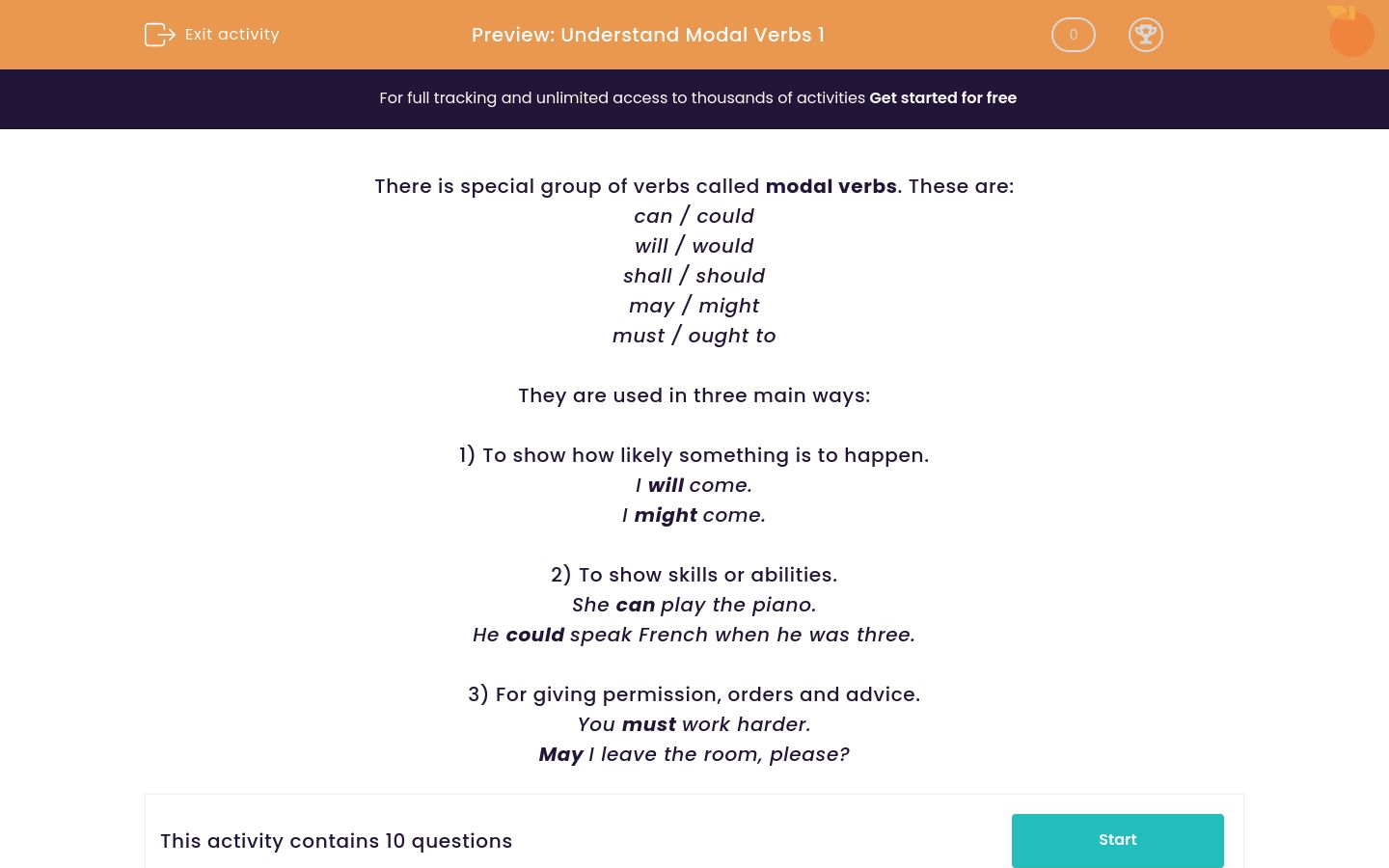Click the must / ought to line
The image size is (1389, 868).
coord(694,336)
